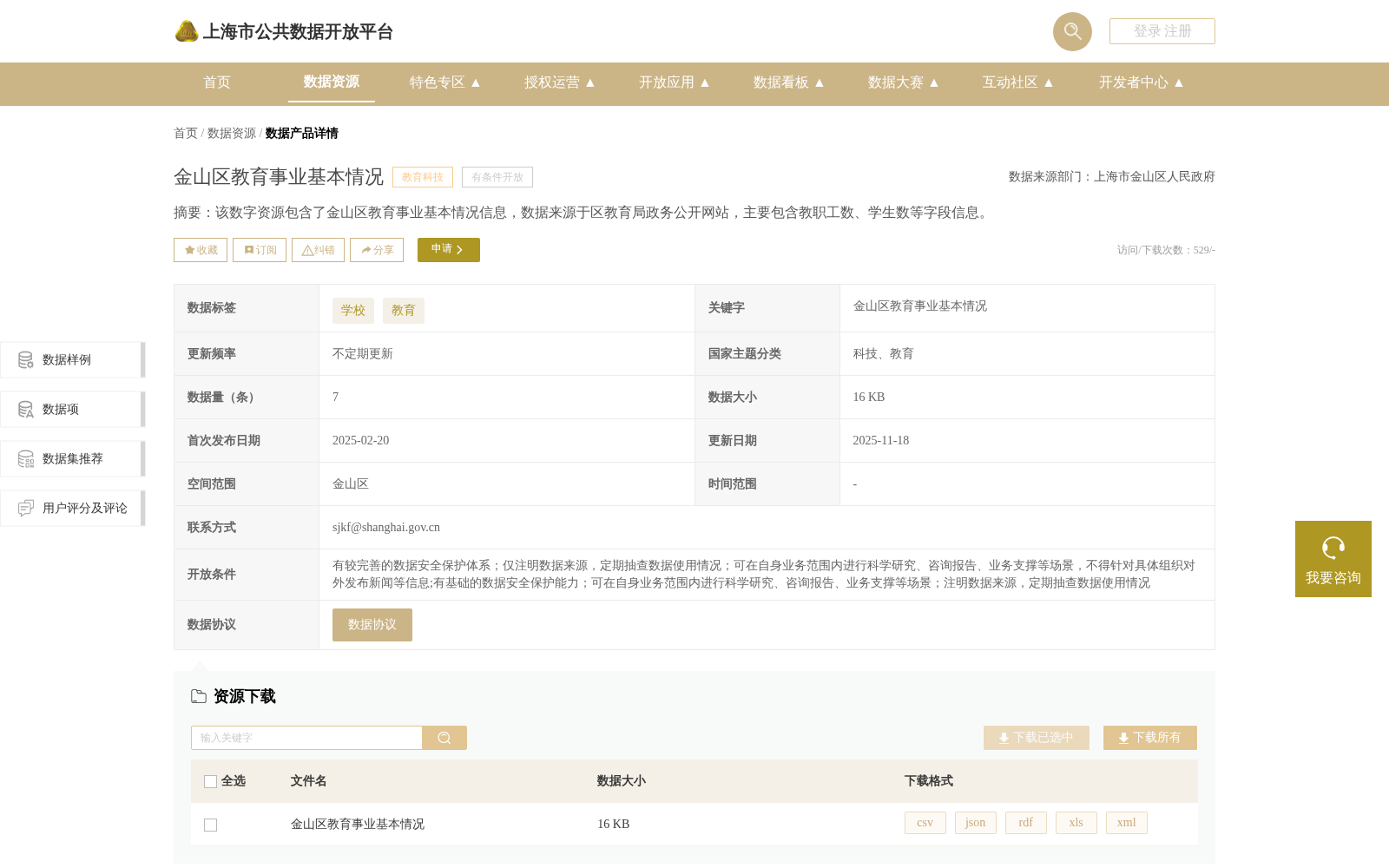The image size is (1389, 868).
Task: Click 登录 注册 button
Action: (1162, 31)
